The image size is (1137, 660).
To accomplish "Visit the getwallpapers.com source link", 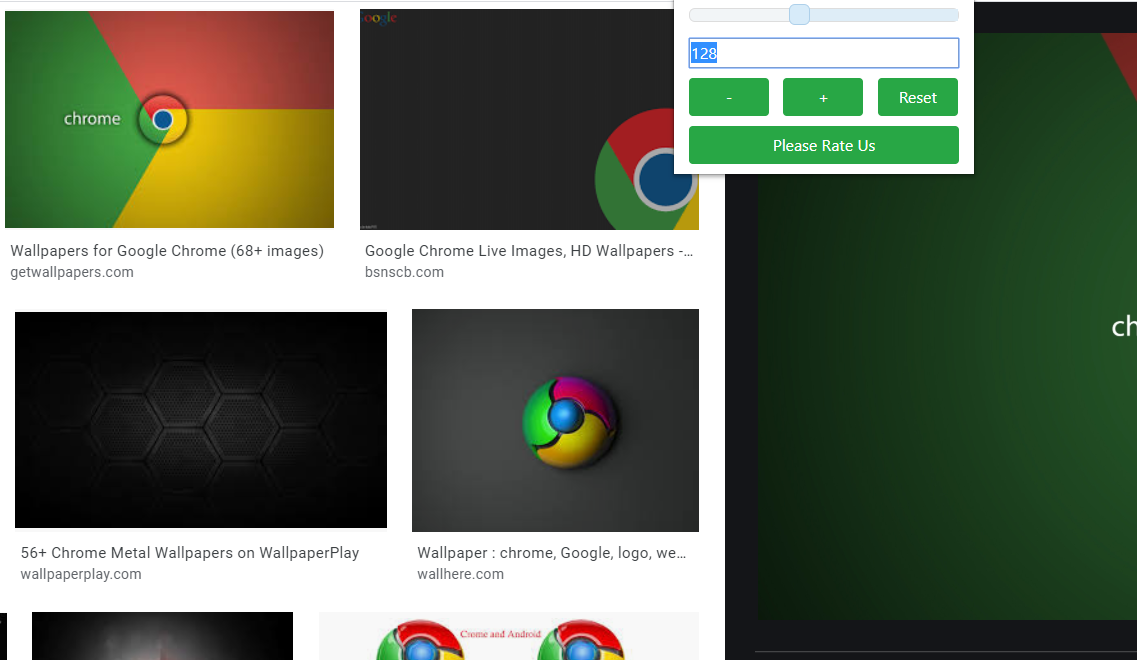I will [72, 272].
